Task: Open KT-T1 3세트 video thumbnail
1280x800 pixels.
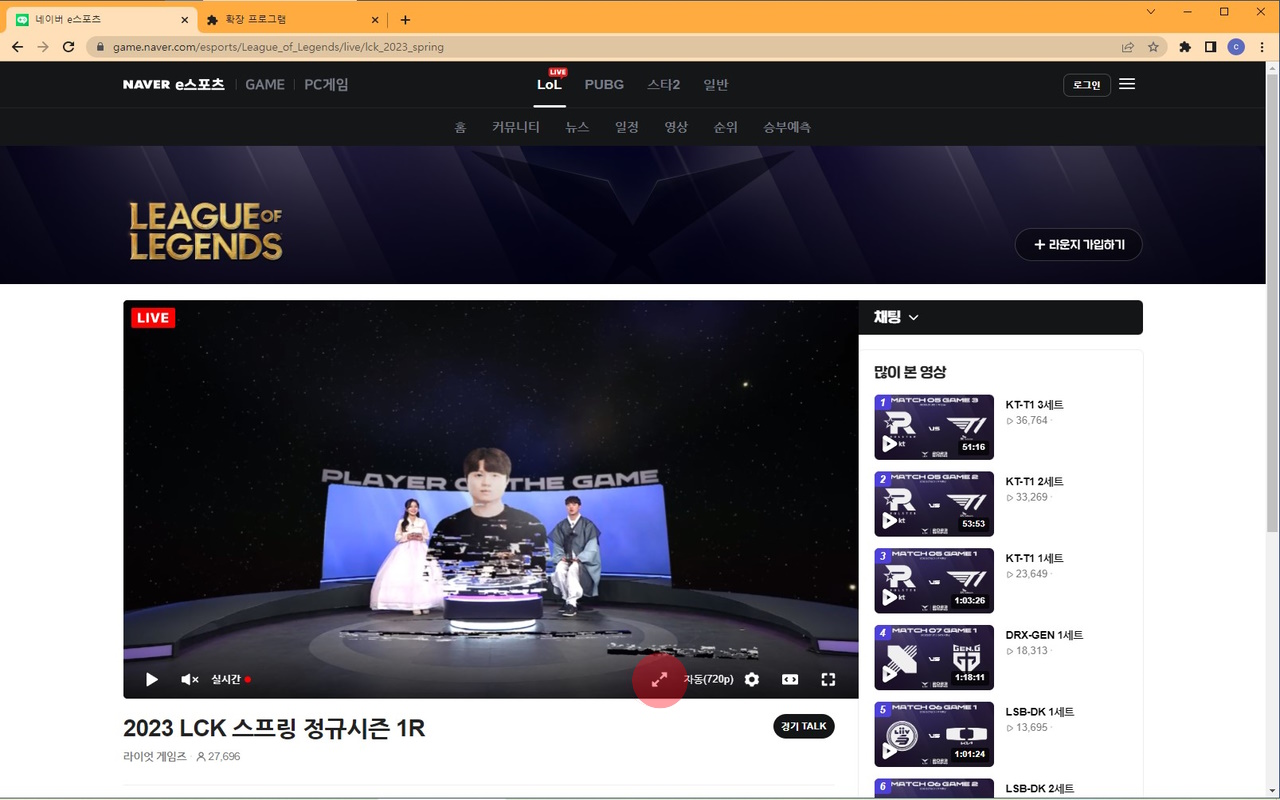Action: coord(934,427)
